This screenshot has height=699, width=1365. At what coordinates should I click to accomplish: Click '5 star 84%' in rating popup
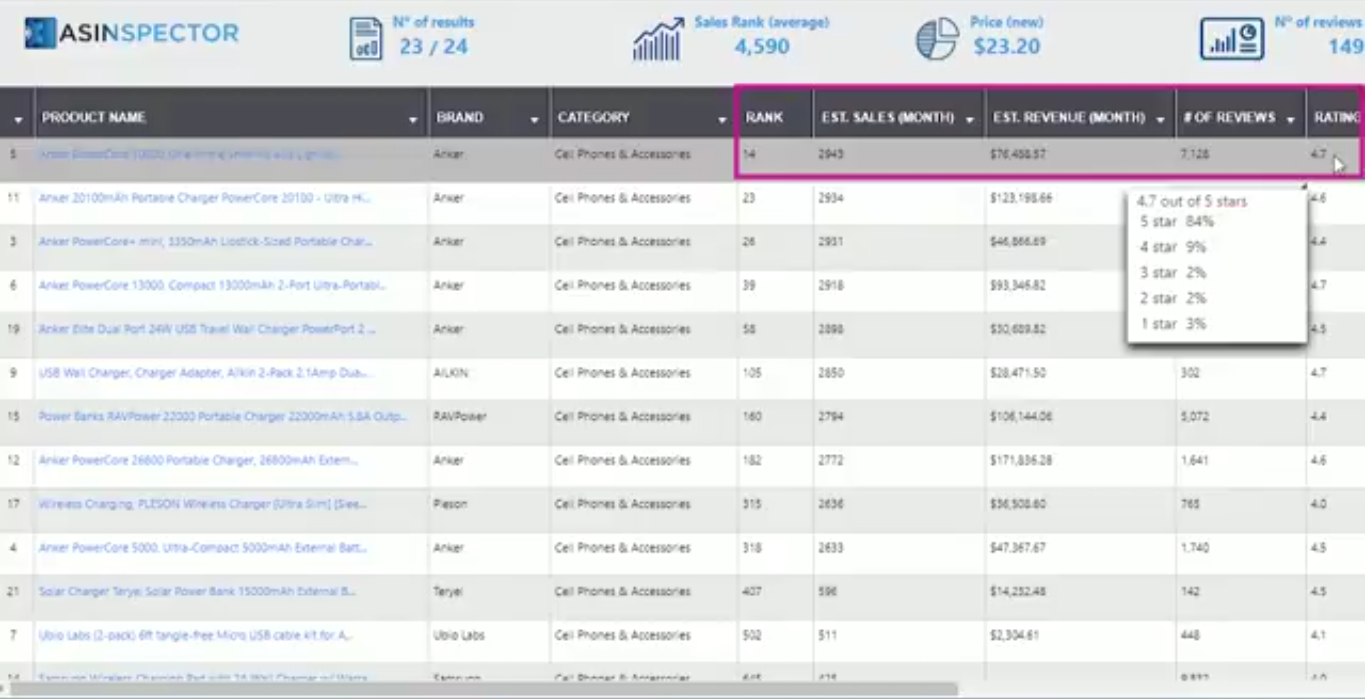(1177, 221)
